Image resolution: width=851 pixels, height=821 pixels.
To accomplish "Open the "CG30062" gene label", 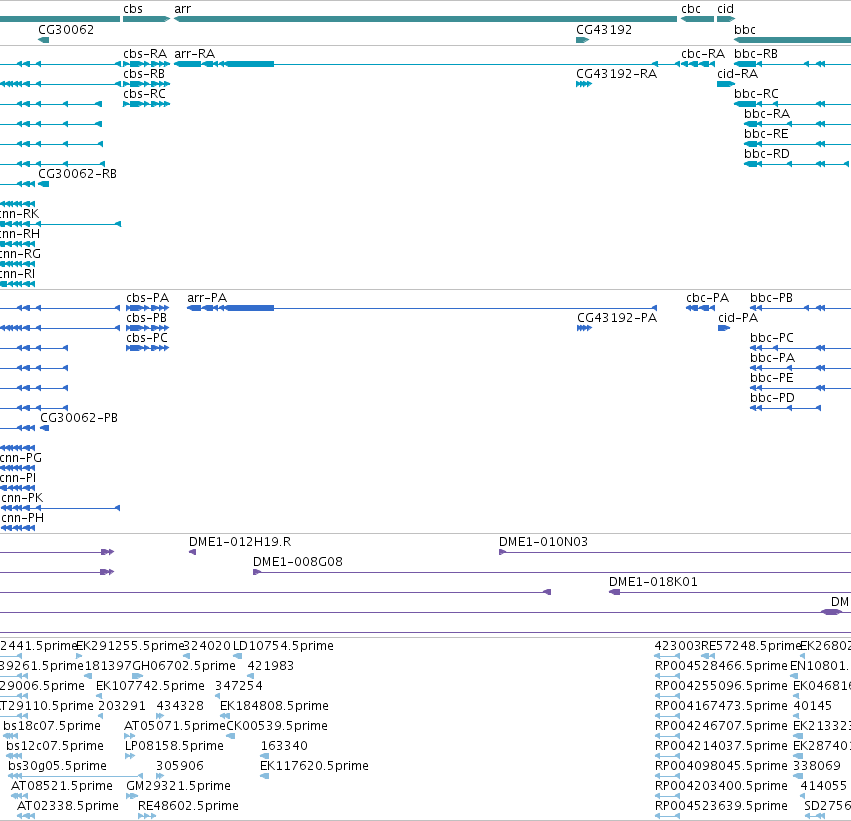I will coord(66,30).
